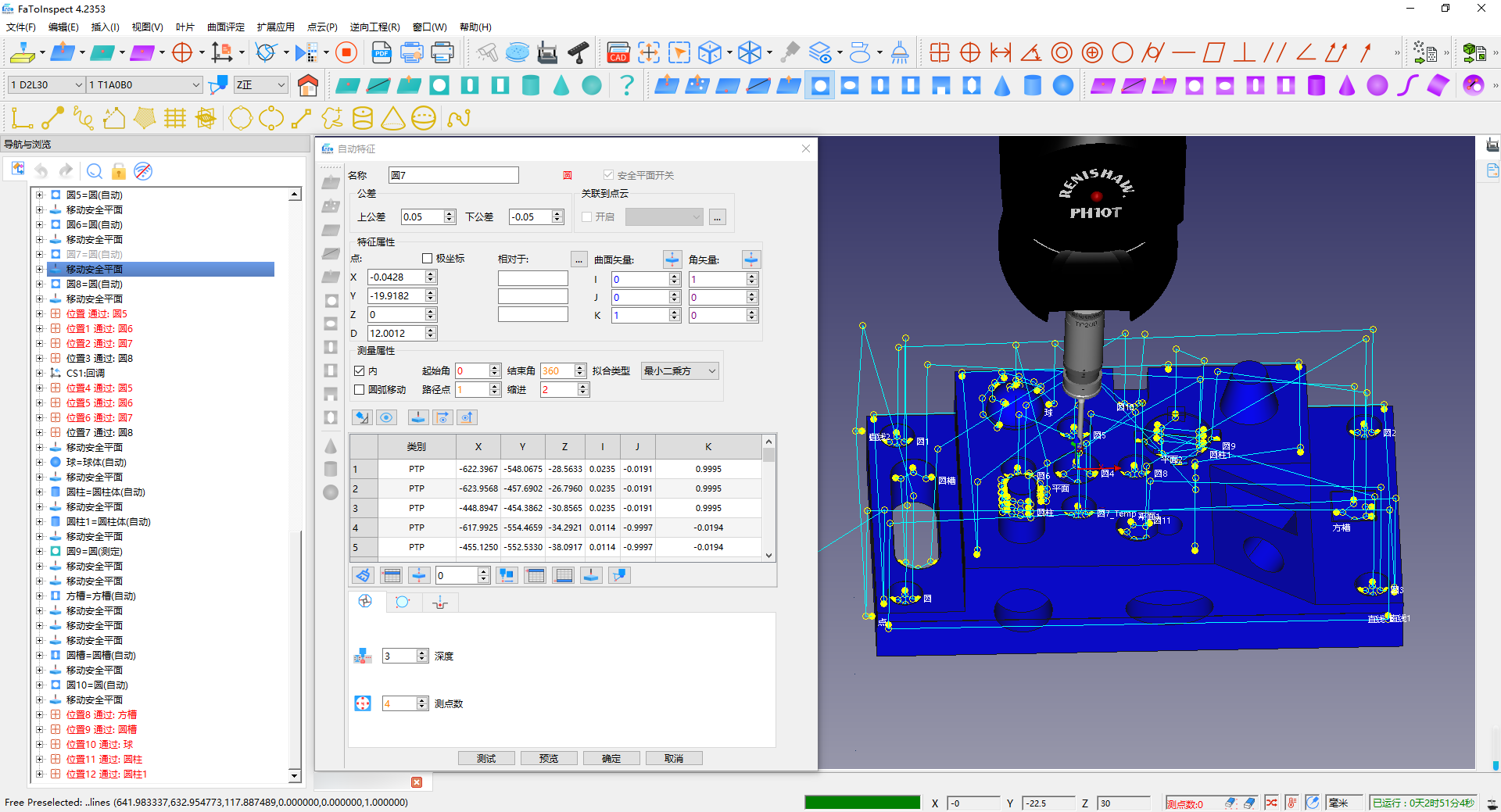Open the 1 D2L30 probe dropdown

click(46, 84)
